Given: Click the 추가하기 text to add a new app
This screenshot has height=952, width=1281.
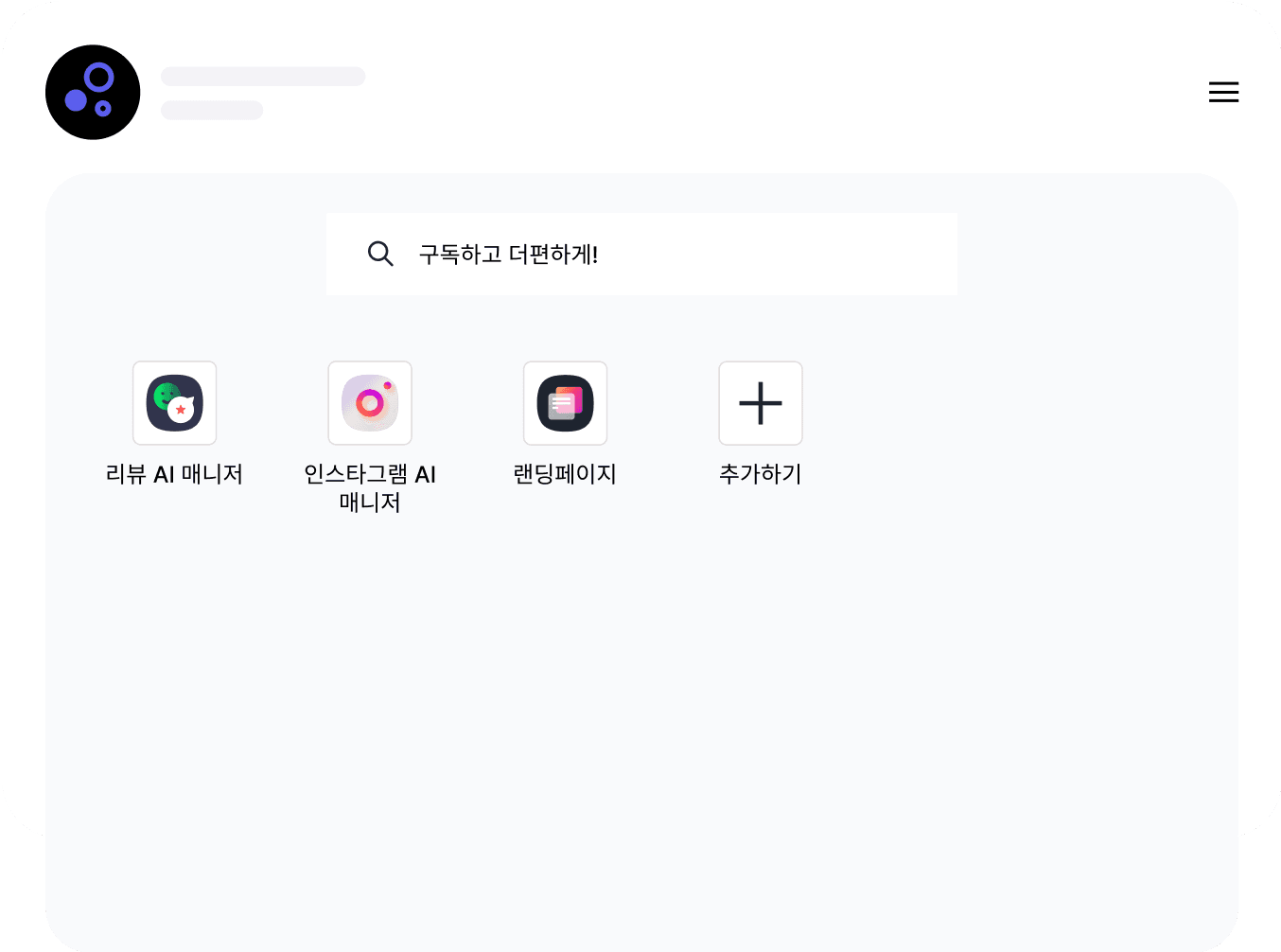Looking at the screenshot, I should pos(761,474).
